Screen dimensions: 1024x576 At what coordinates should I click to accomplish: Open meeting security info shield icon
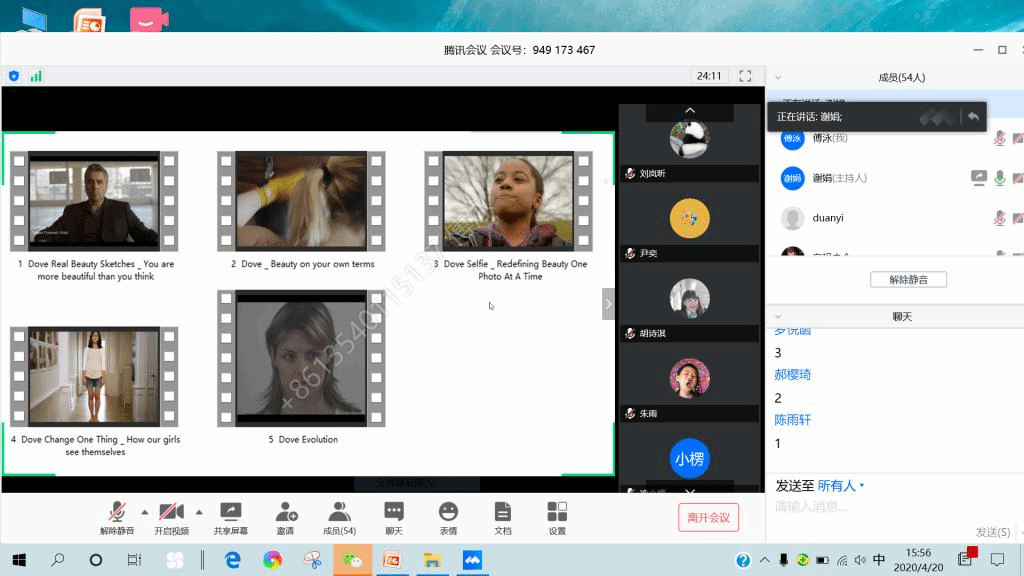pyautogui.click(x=14, y=76)
